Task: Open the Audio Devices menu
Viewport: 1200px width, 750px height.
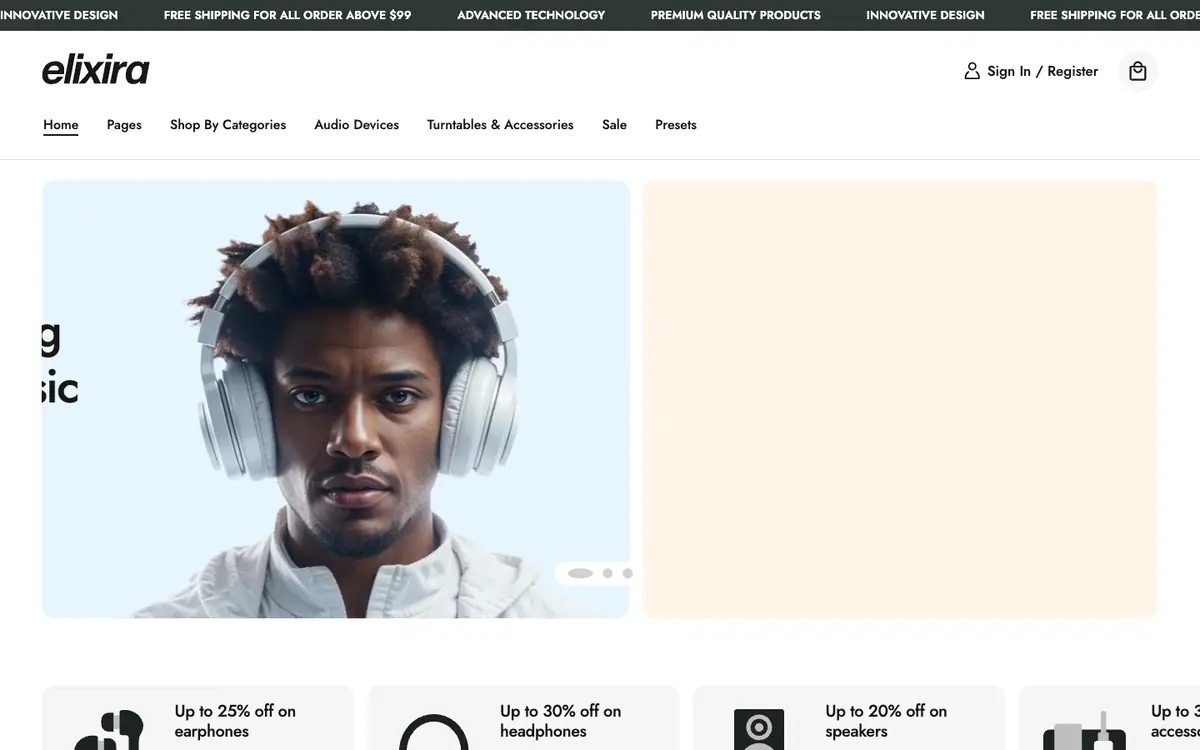Action: click(357, 125)
